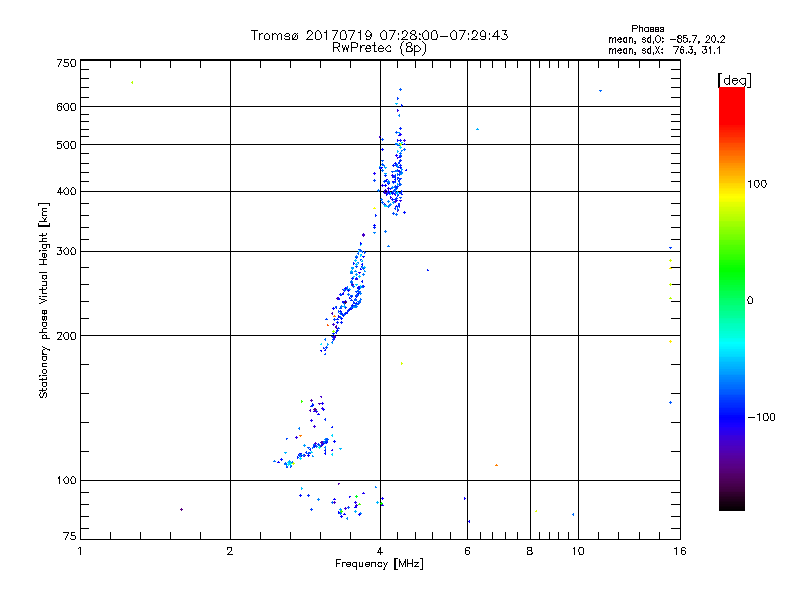800x600 pixels.
Task: Click the 'Frequency [MHz]' axis label
Action: coord(379,564)
